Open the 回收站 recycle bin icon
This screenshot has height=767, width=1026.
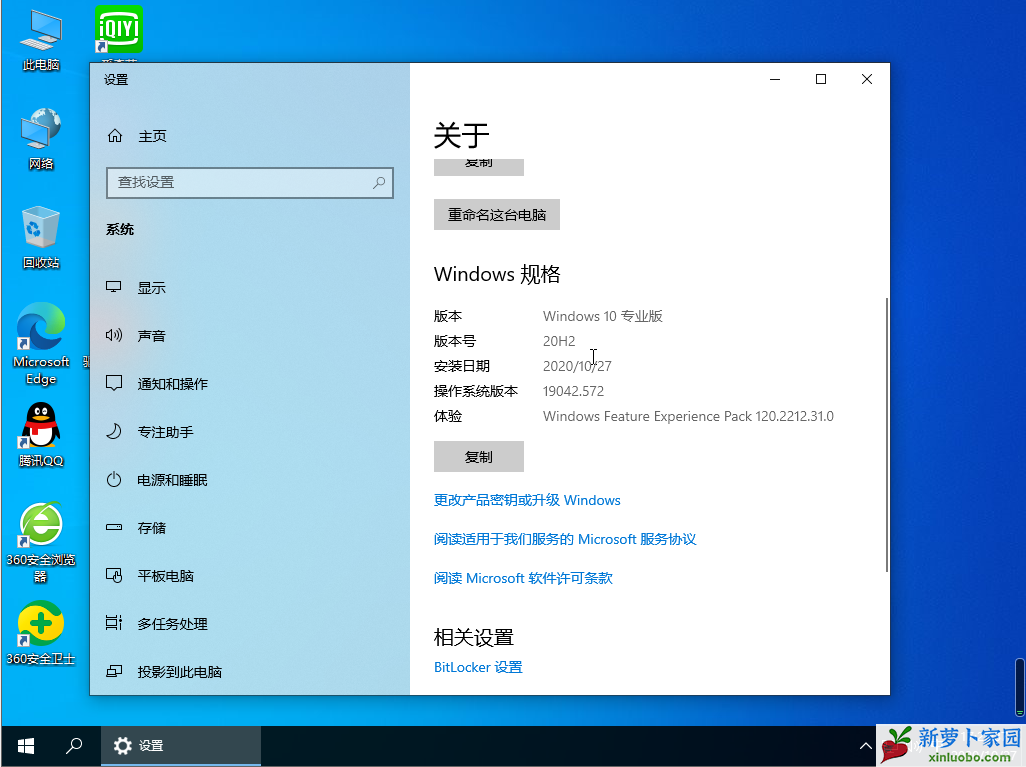[x=41, y=237]
